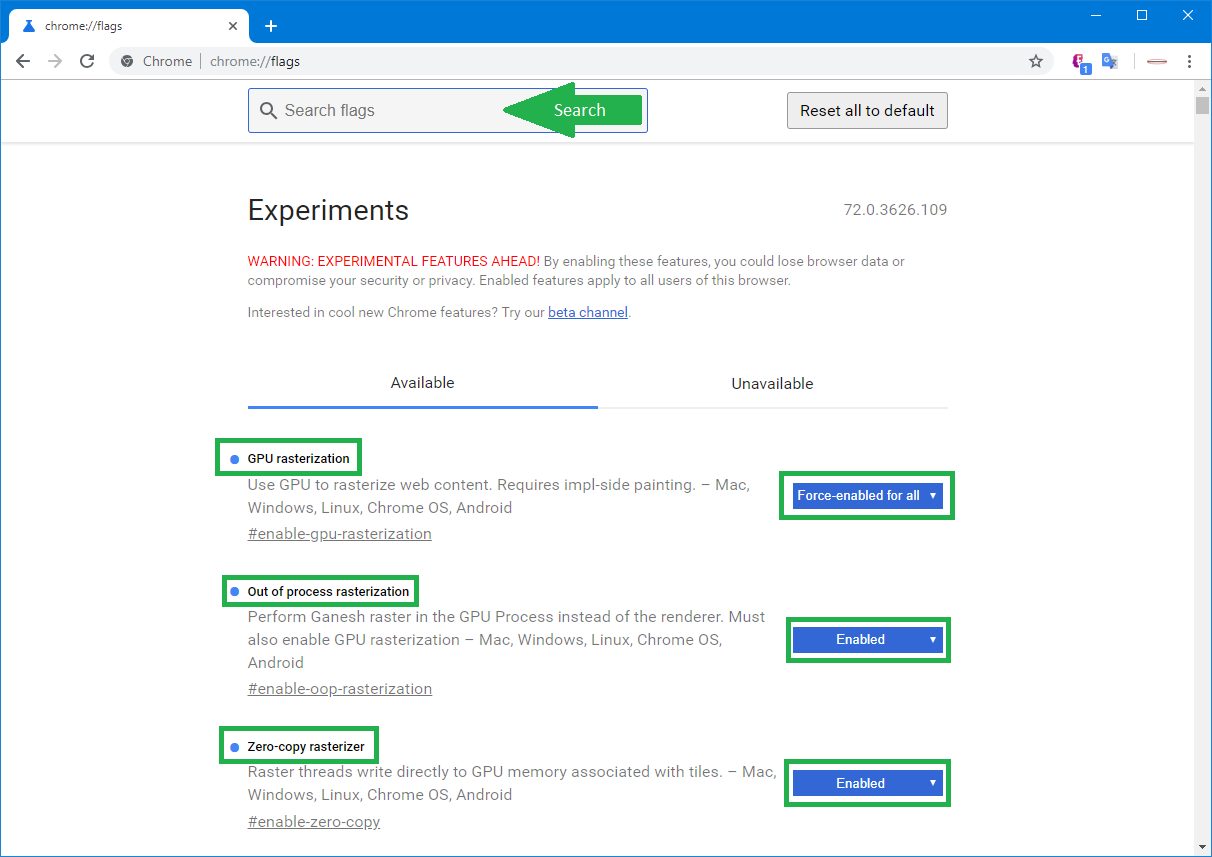This screenshot has width=1212, height=857.
Task: Select the Available tab
Action: [422, 383]
